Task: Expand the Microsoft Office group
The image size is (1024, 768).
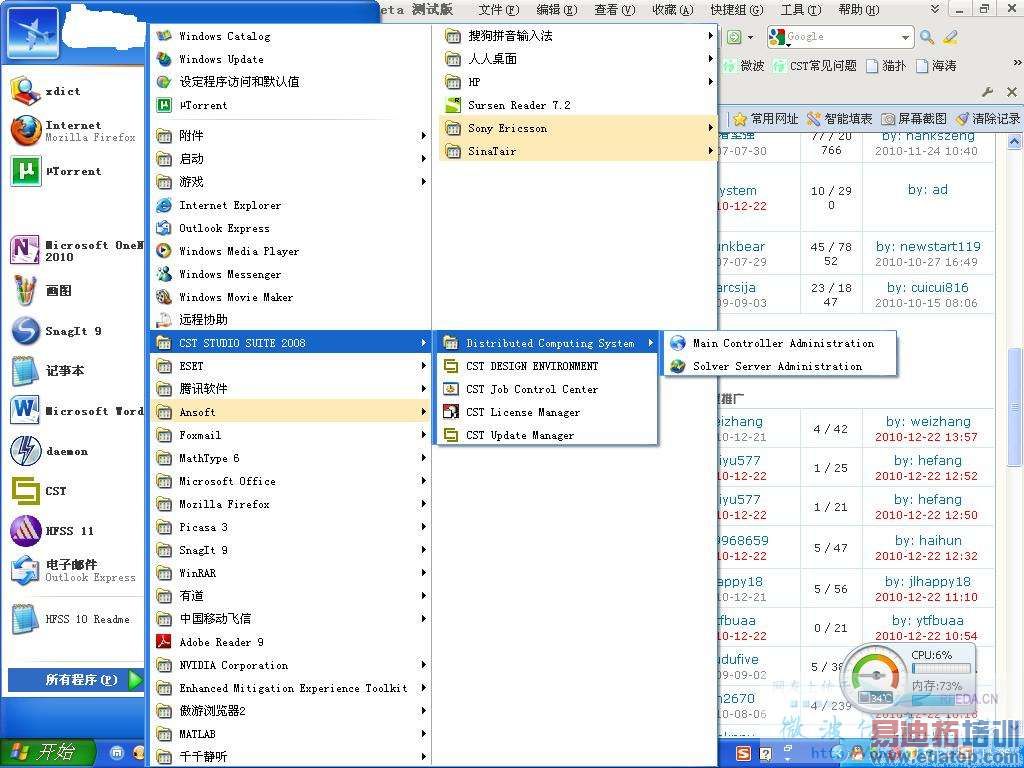Action: pyautogui.click(x=290, y=481)
